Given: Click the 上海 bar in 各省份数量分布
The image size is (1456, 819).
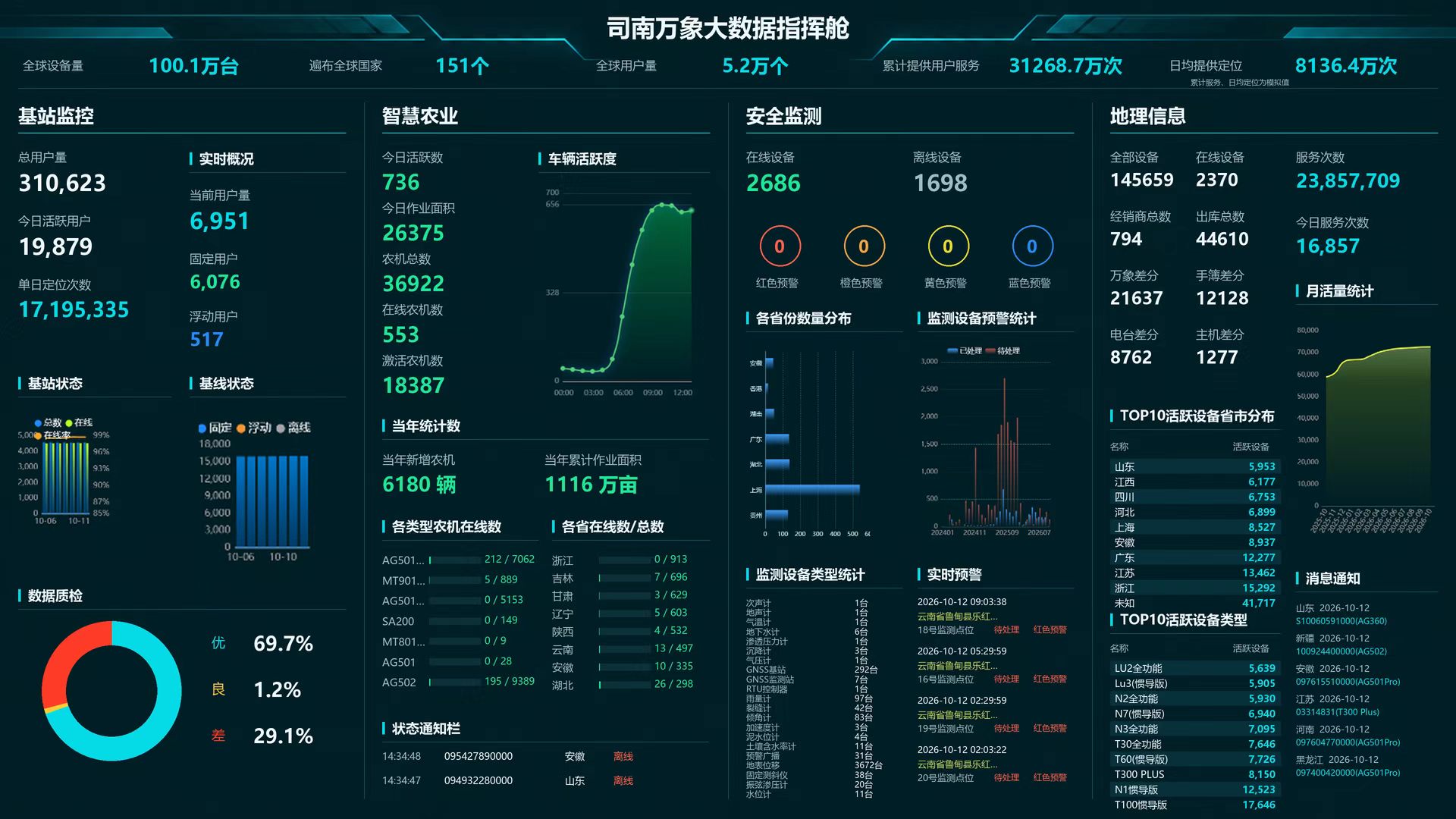Looking at the screenshot, I should tap(812, 489).
